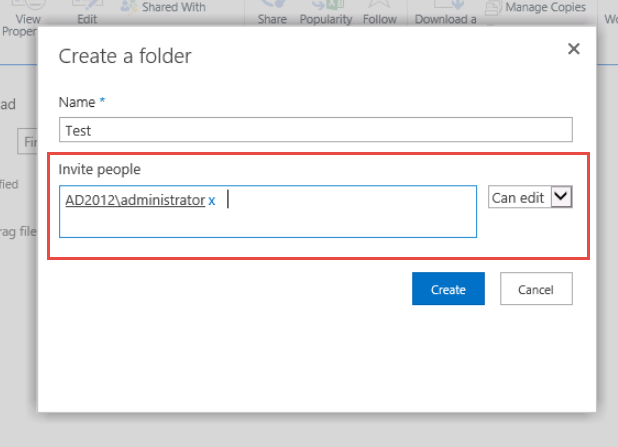Click the Edit ribbon button
Screen dimensions: 618x447
[87, 18]
